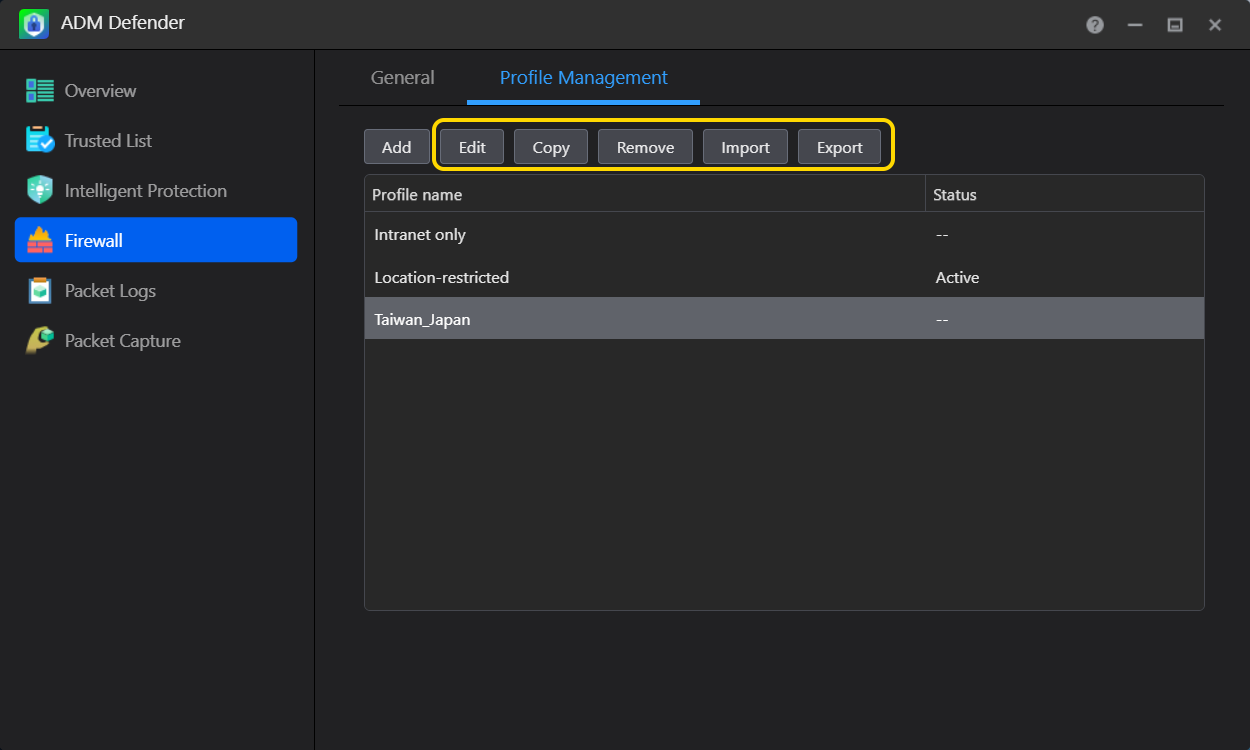Close the ADM Defender window
This screenshot has width=1250, height=750.
[1215, 25]
